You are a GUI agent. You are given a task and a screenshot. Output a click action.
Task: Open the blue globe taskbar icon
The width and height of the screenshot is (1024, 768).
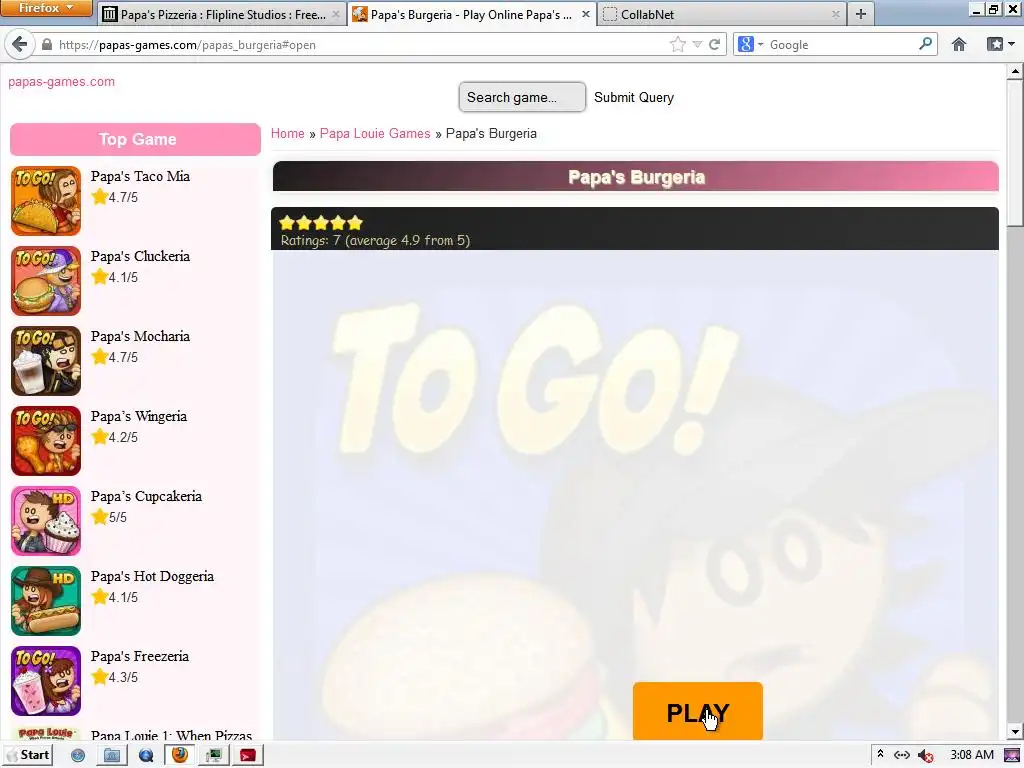[146, 756]
